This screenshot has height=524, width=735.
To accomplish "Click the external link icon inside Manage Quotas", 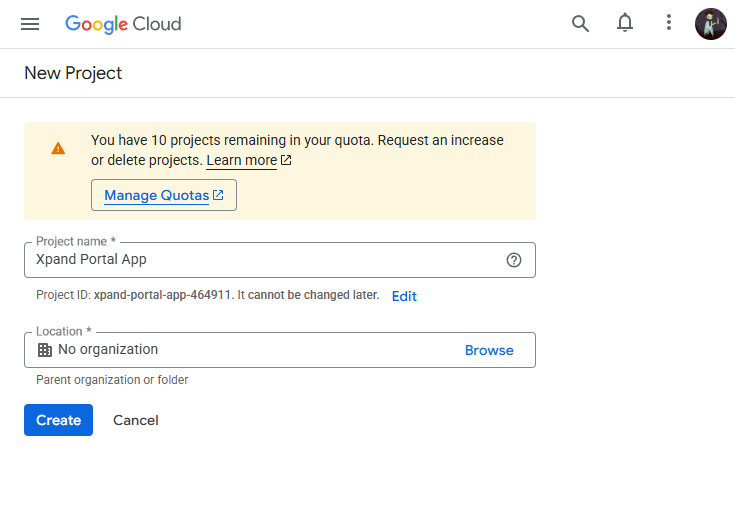I will point(218,195).
